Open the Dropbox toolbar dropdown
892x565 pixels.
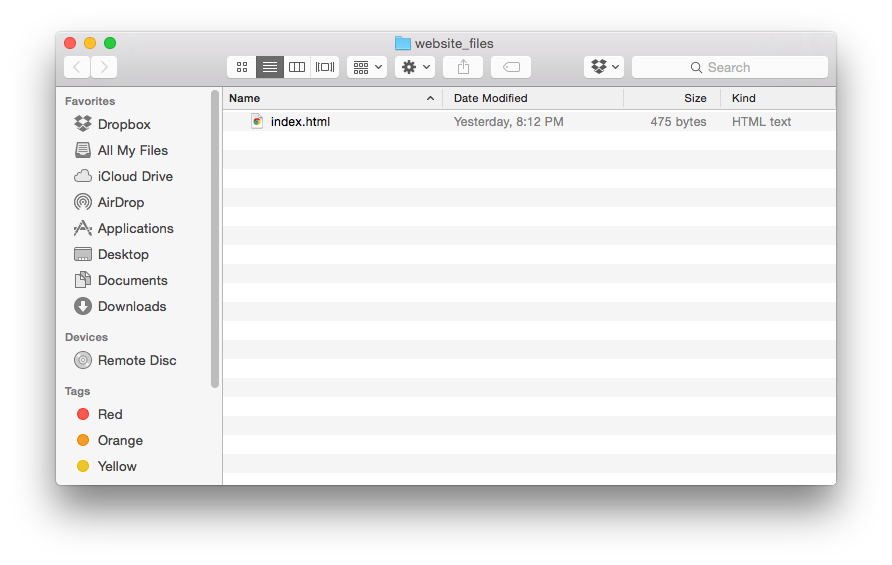[x=604, y=67]
